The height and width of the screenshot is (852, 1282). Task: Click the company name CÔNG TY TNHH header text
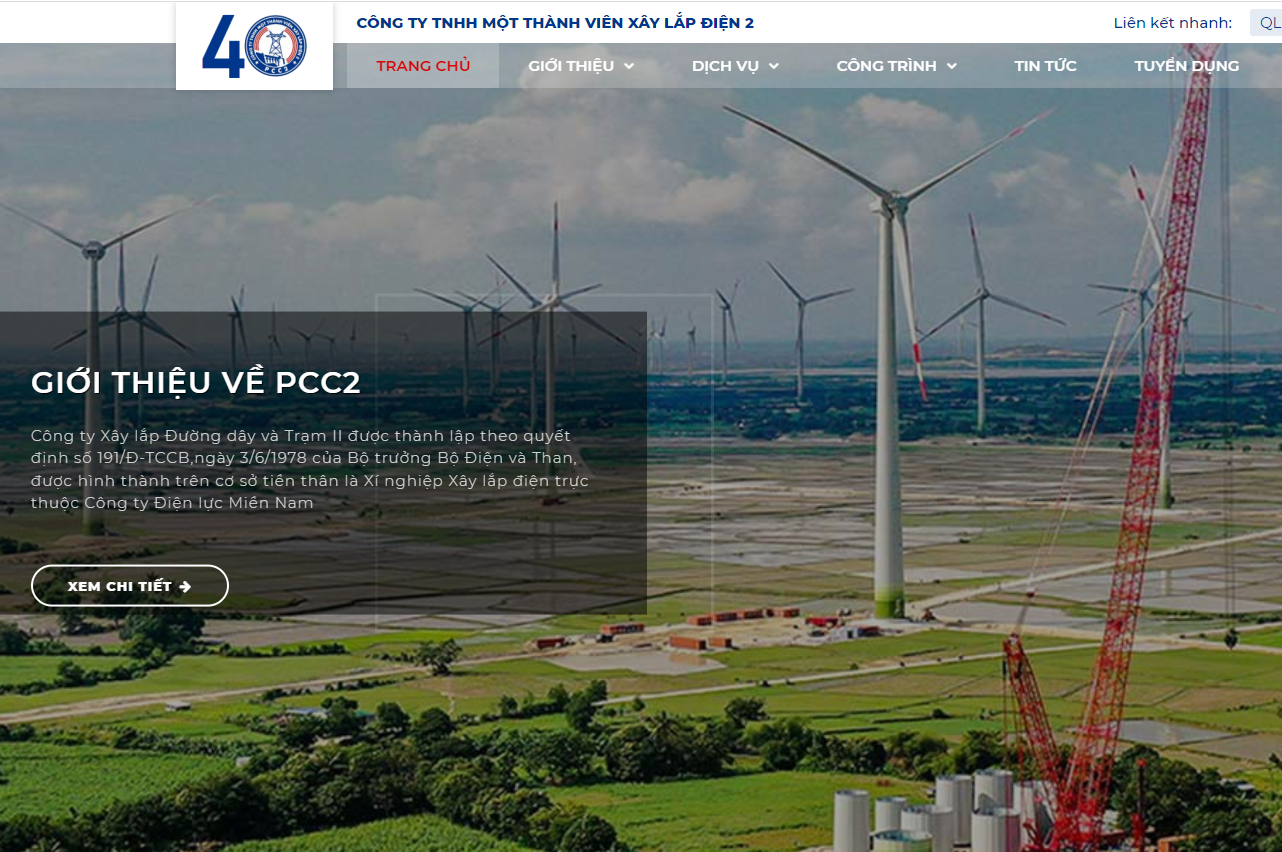click(x=555, y=23)
